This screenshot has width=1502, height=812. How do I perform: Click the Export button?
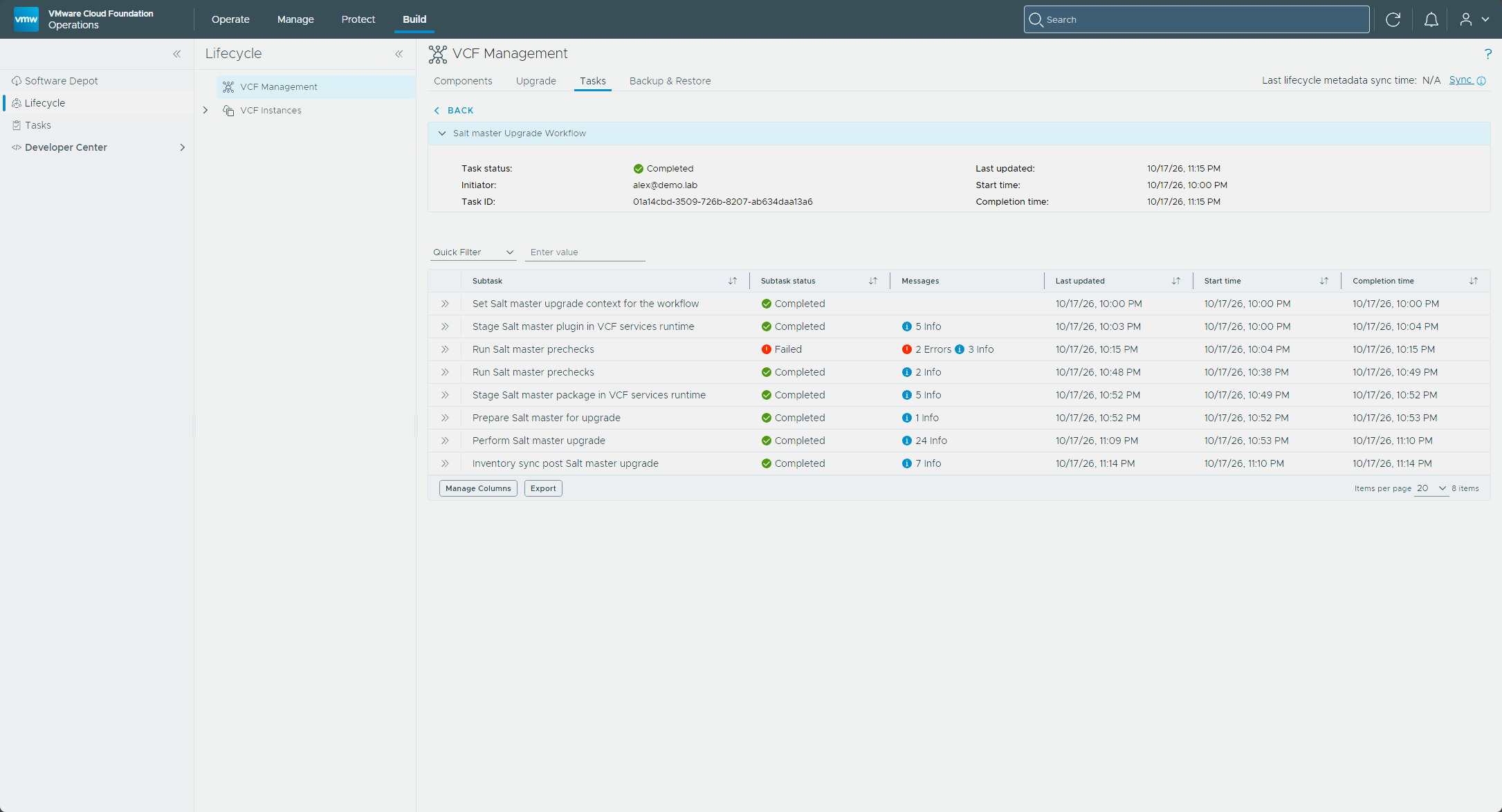coord(543,488)
